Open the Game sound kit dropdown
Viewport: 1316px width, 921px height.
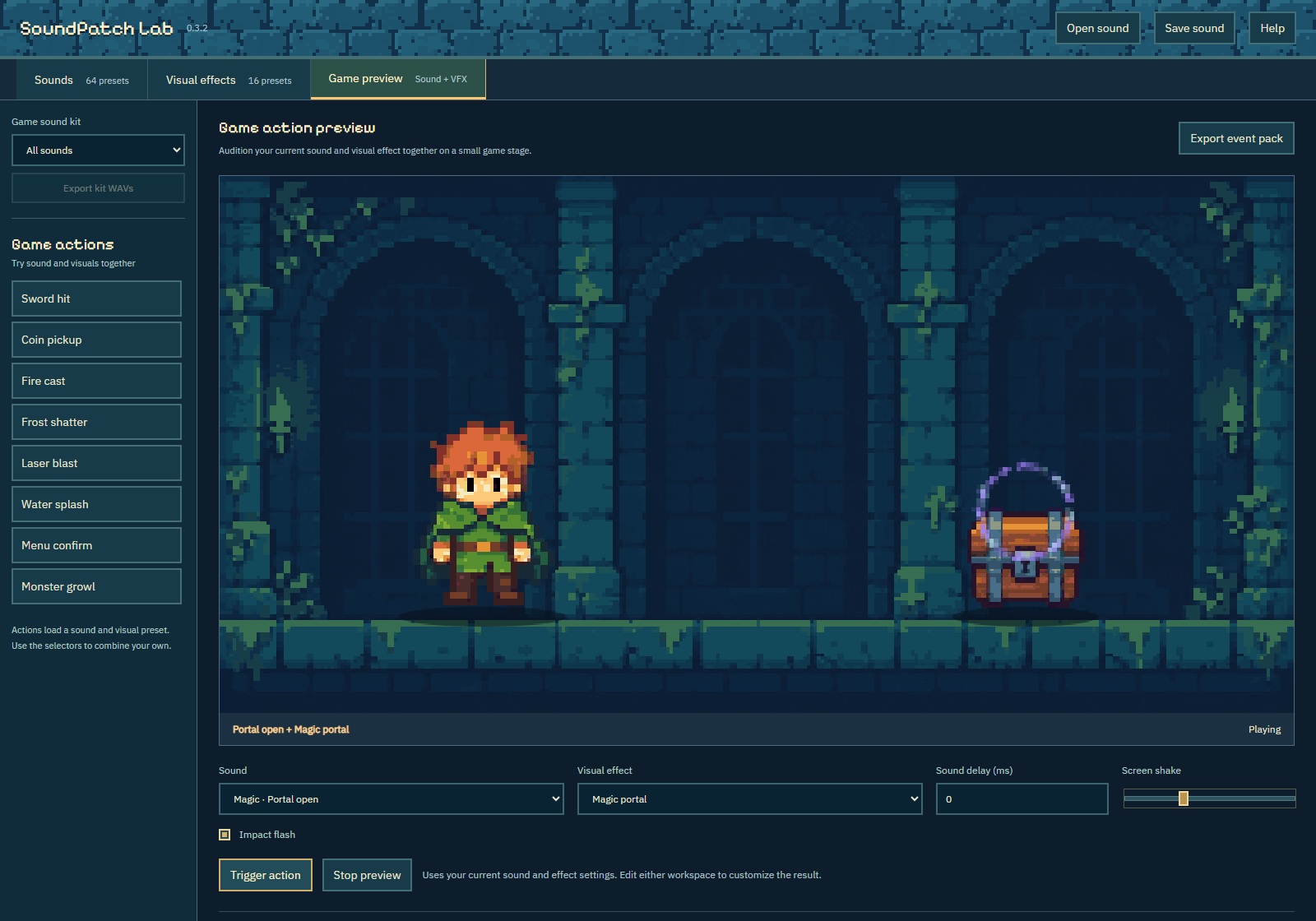pyautogui.click(x=98, y=150)
